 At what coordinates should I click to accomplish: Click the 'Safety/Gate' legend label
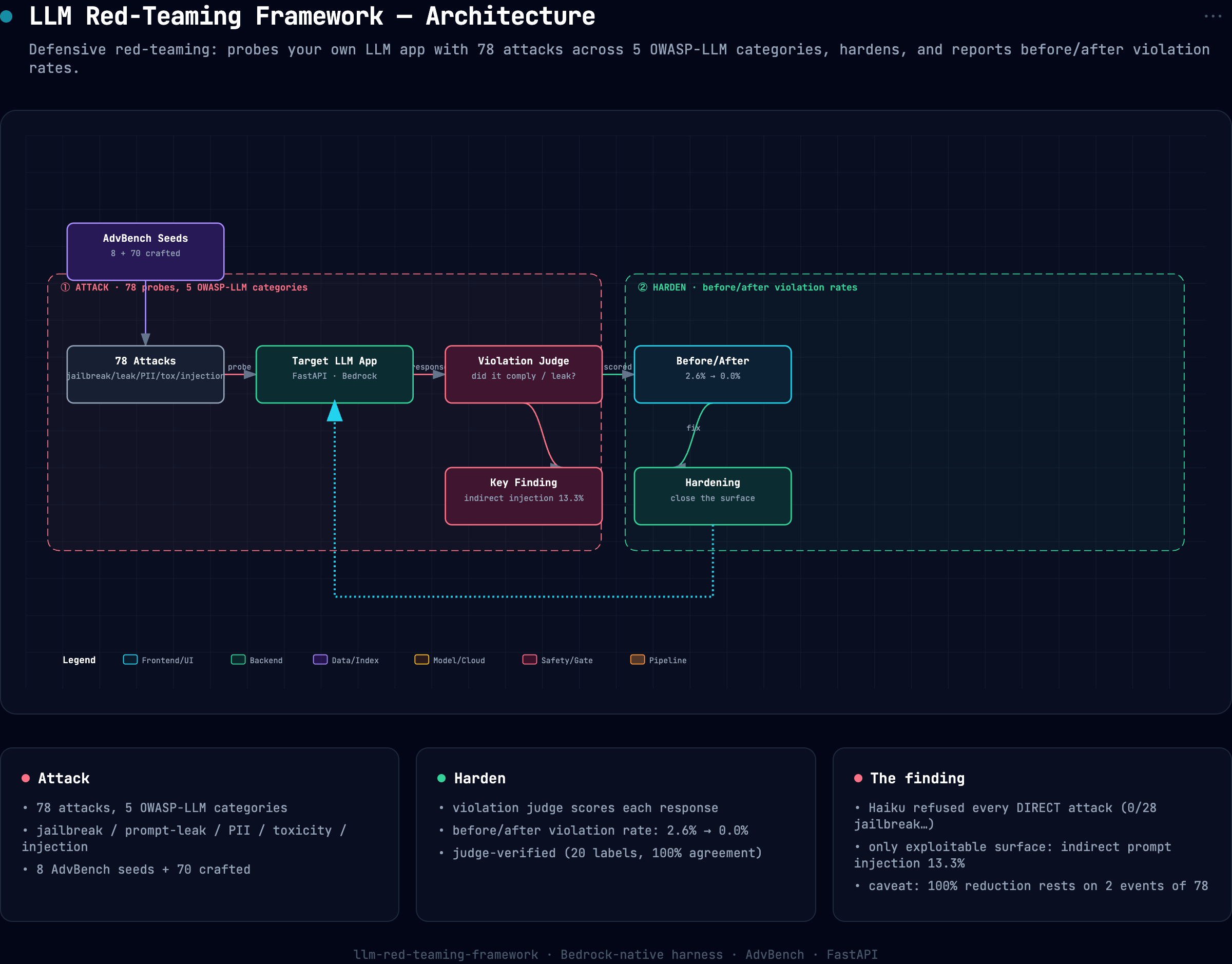(x=567, y=660)
